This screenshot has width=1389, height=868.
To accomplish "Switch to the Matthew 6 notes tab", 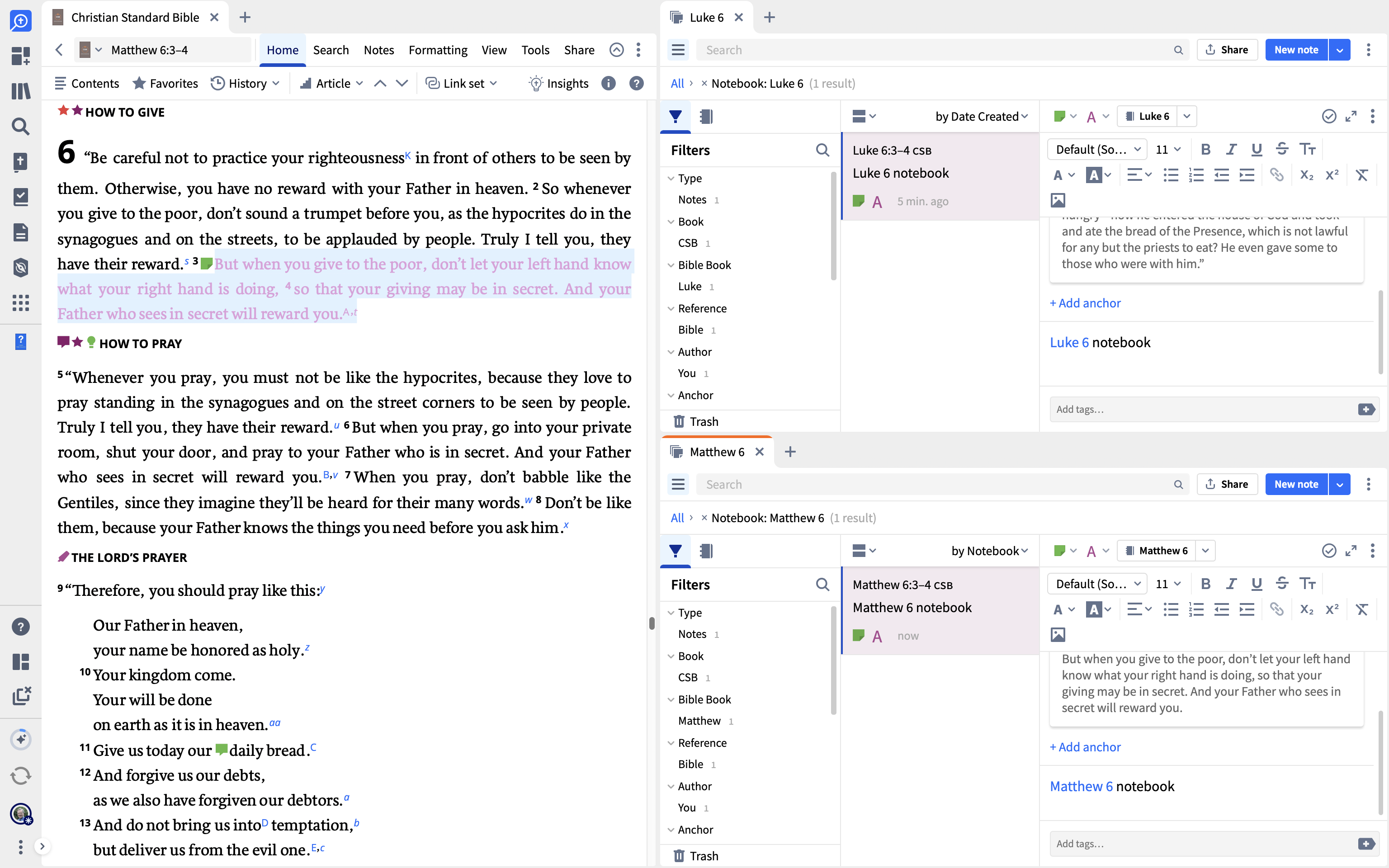I will (717, 452).
